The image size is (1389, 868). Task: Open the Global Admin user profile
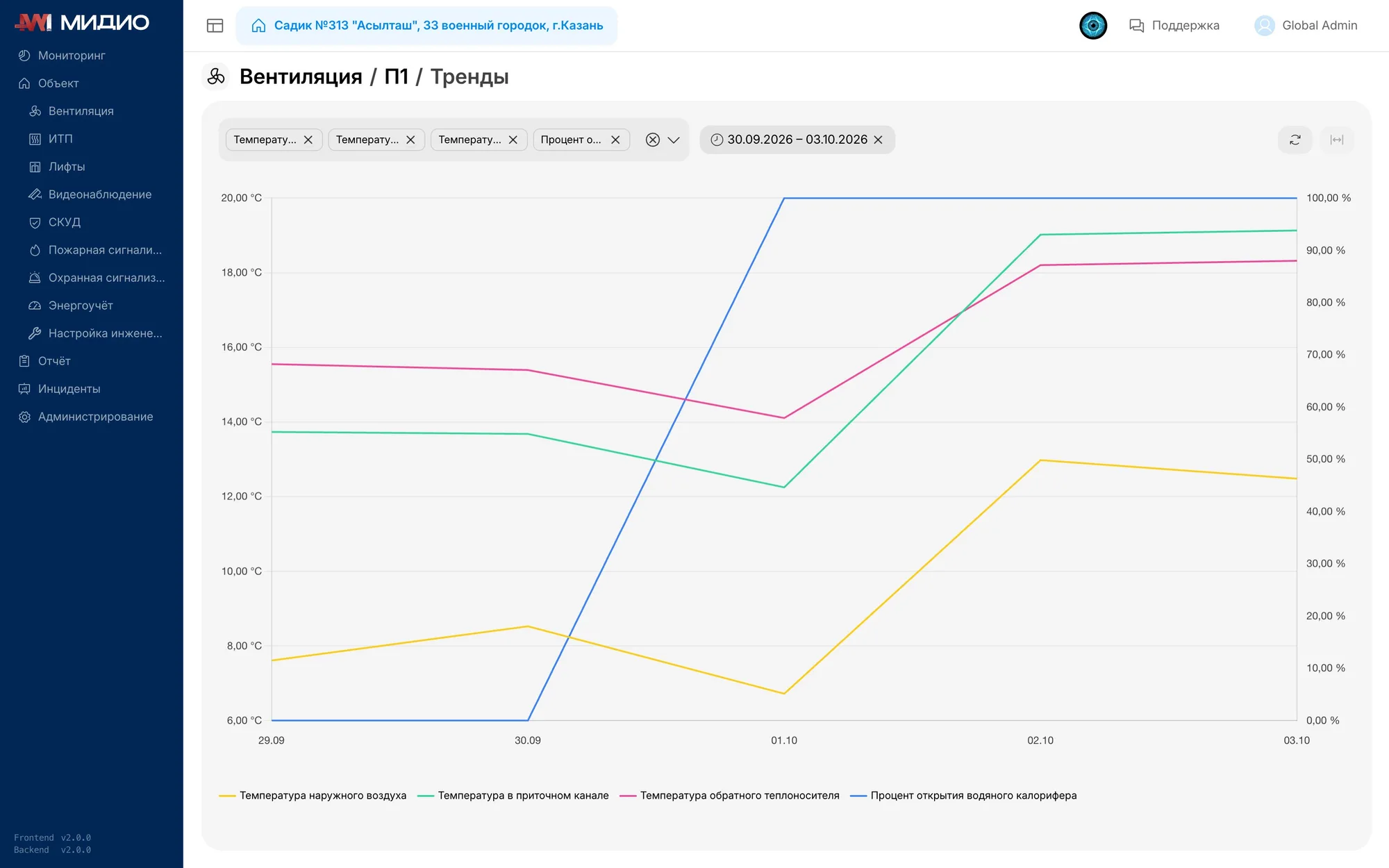pyautogui.click(x=1306, y=26)
